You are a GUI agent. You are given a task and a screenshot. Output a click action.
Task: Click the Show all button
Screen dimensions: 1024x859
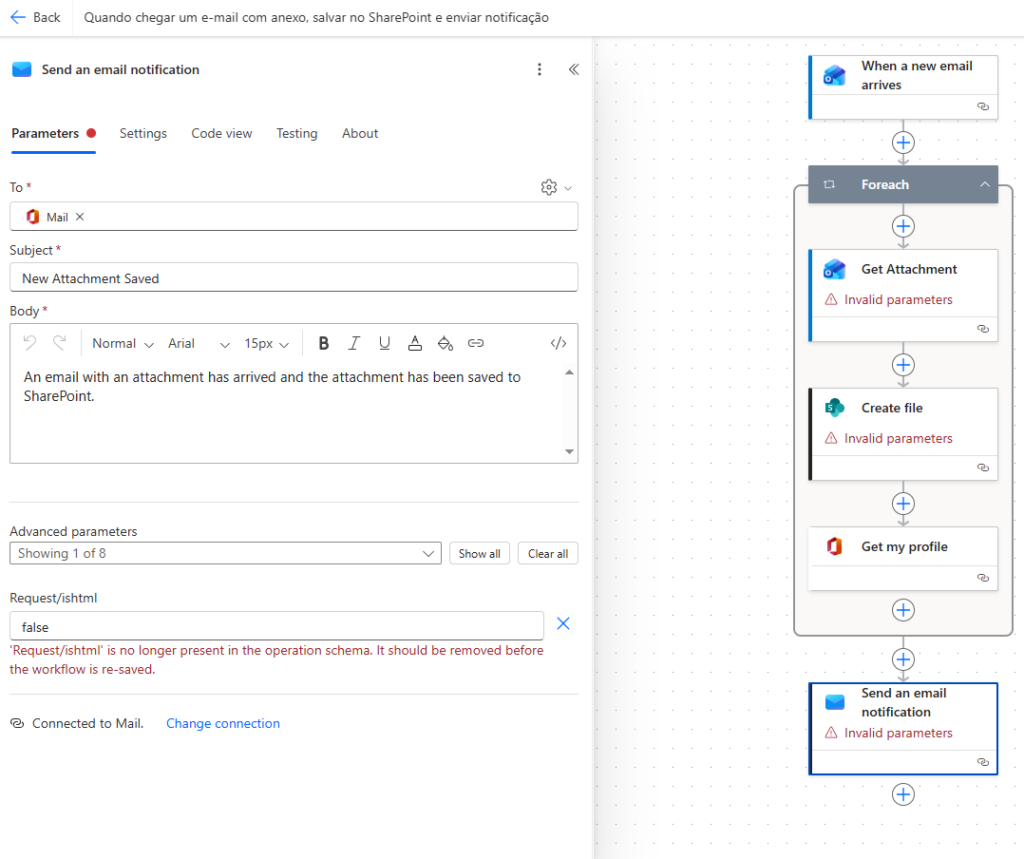coord(480,553)
